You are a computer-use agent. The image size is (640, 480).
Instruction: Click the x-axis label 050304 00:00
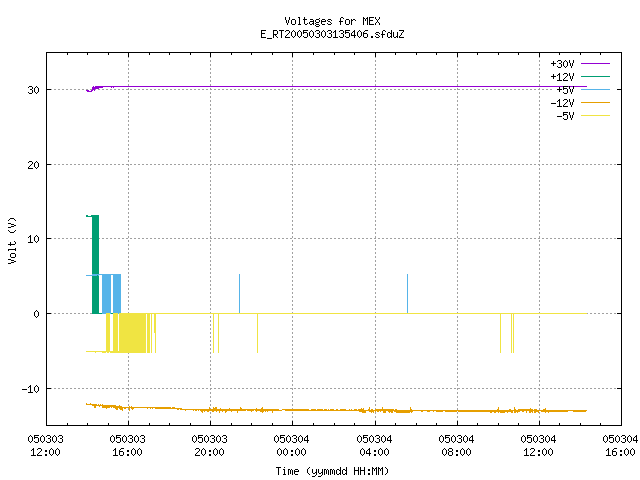[x=291, y=445]
